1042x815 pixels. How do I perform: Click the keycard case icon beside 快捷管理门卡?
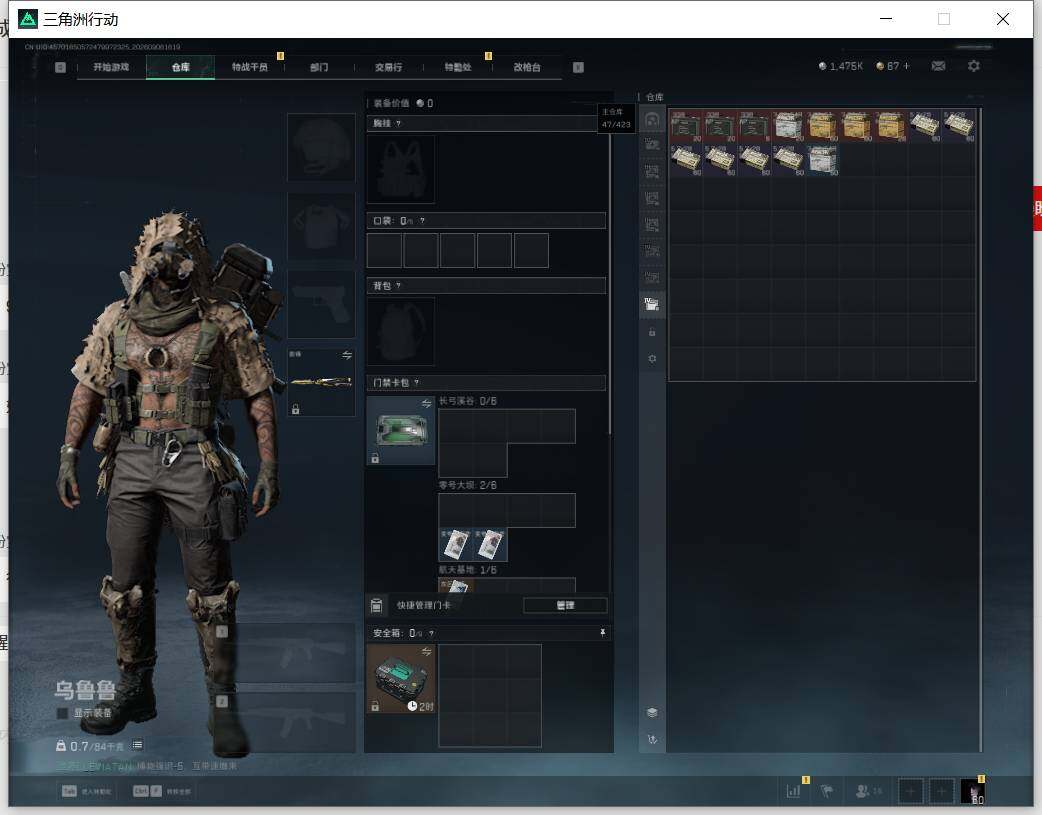coord(376,605)
